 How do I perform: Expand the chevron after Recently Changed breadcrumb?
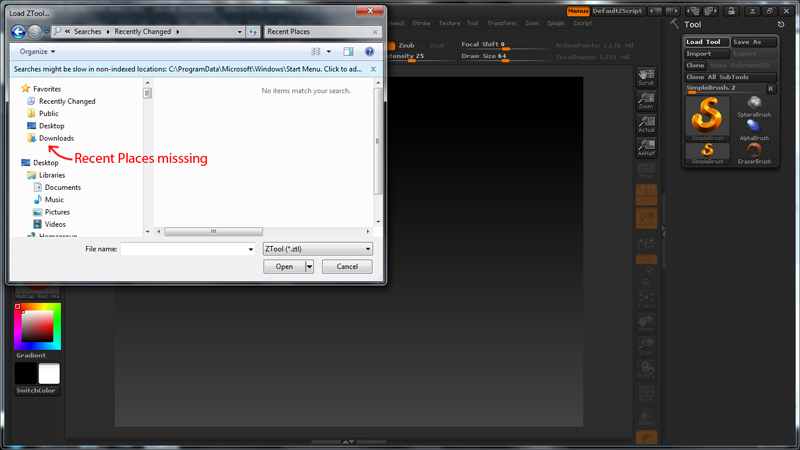[178, 32]
